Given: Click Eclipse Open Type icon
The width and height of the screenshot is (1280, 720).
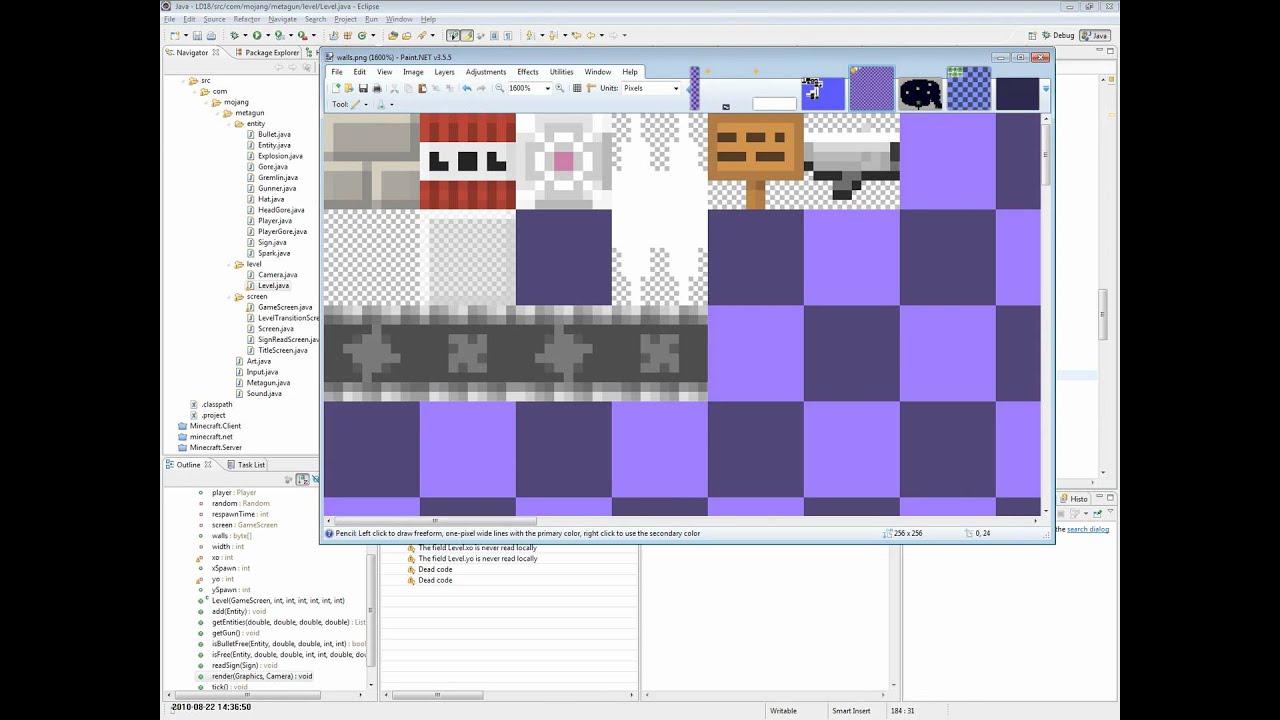Looking at the screenshot, I should pos(392,35).
